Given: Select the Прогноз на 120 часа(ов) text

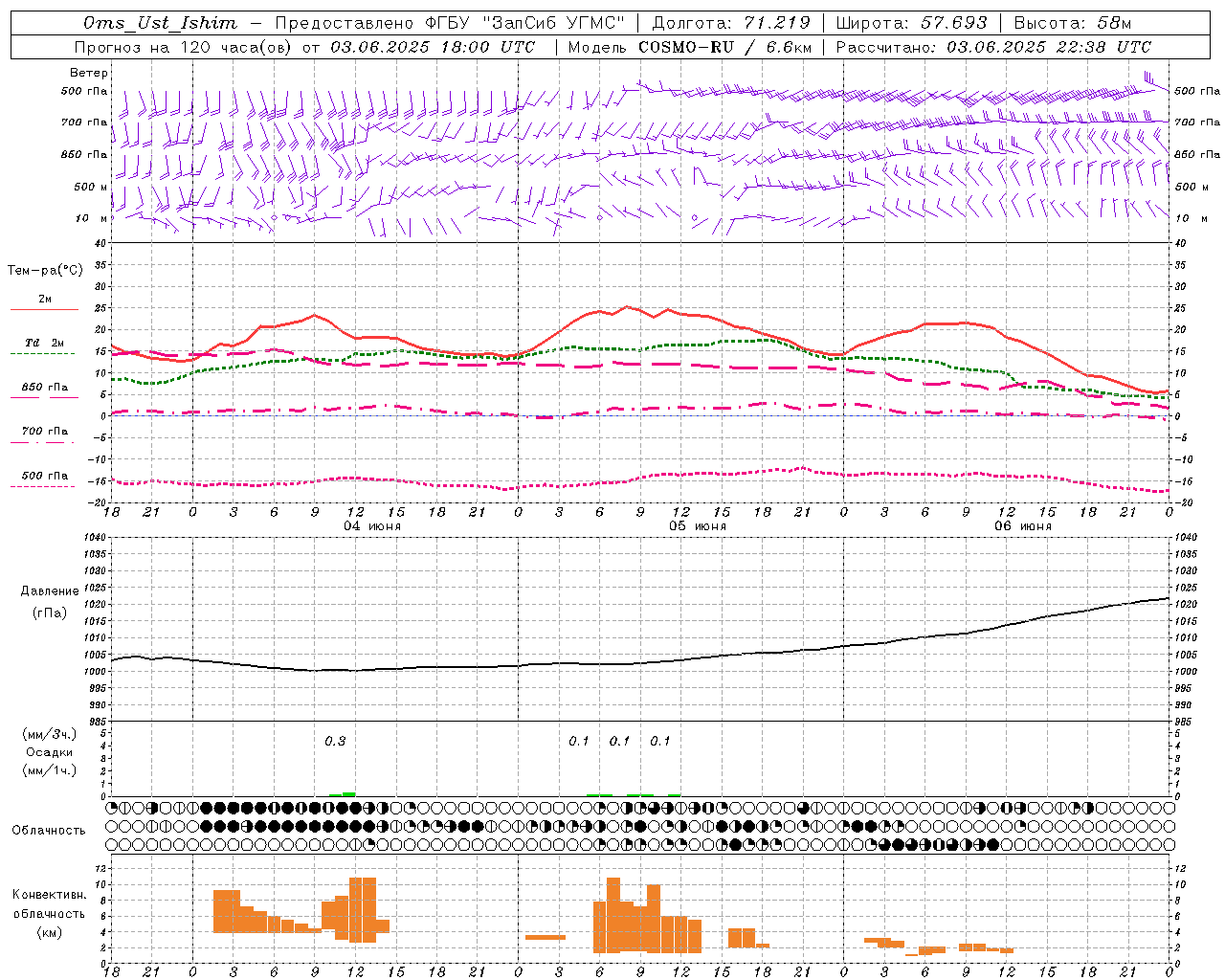Looking at the screenshot, I should pyautogui.click(x=185, y=47).
